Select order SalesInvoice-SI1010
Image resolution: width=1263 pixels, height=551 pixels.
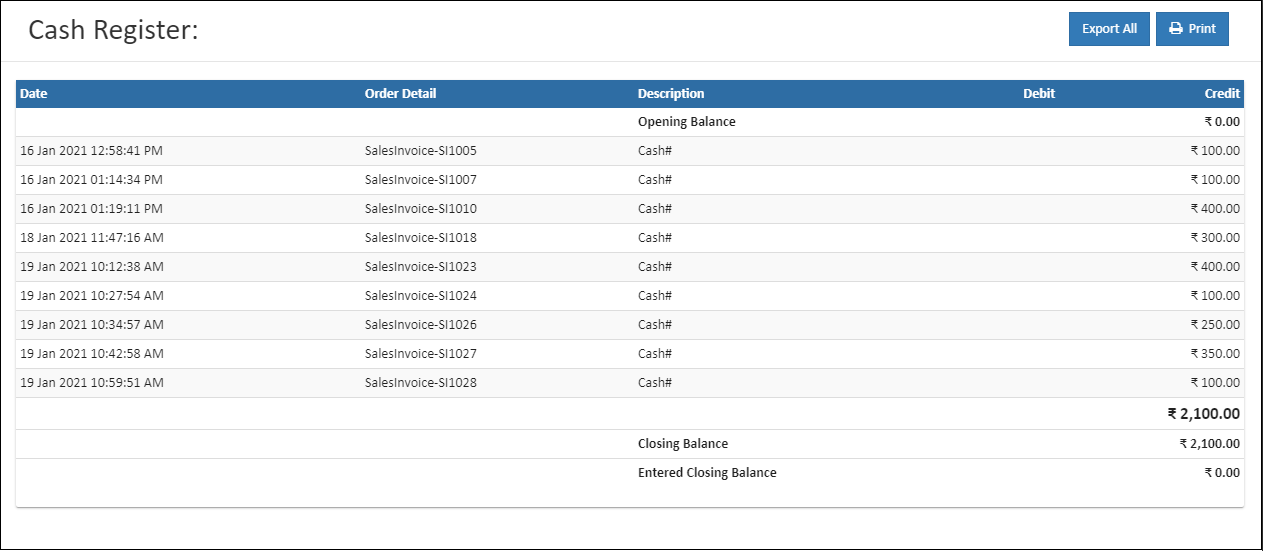point(421,209)
